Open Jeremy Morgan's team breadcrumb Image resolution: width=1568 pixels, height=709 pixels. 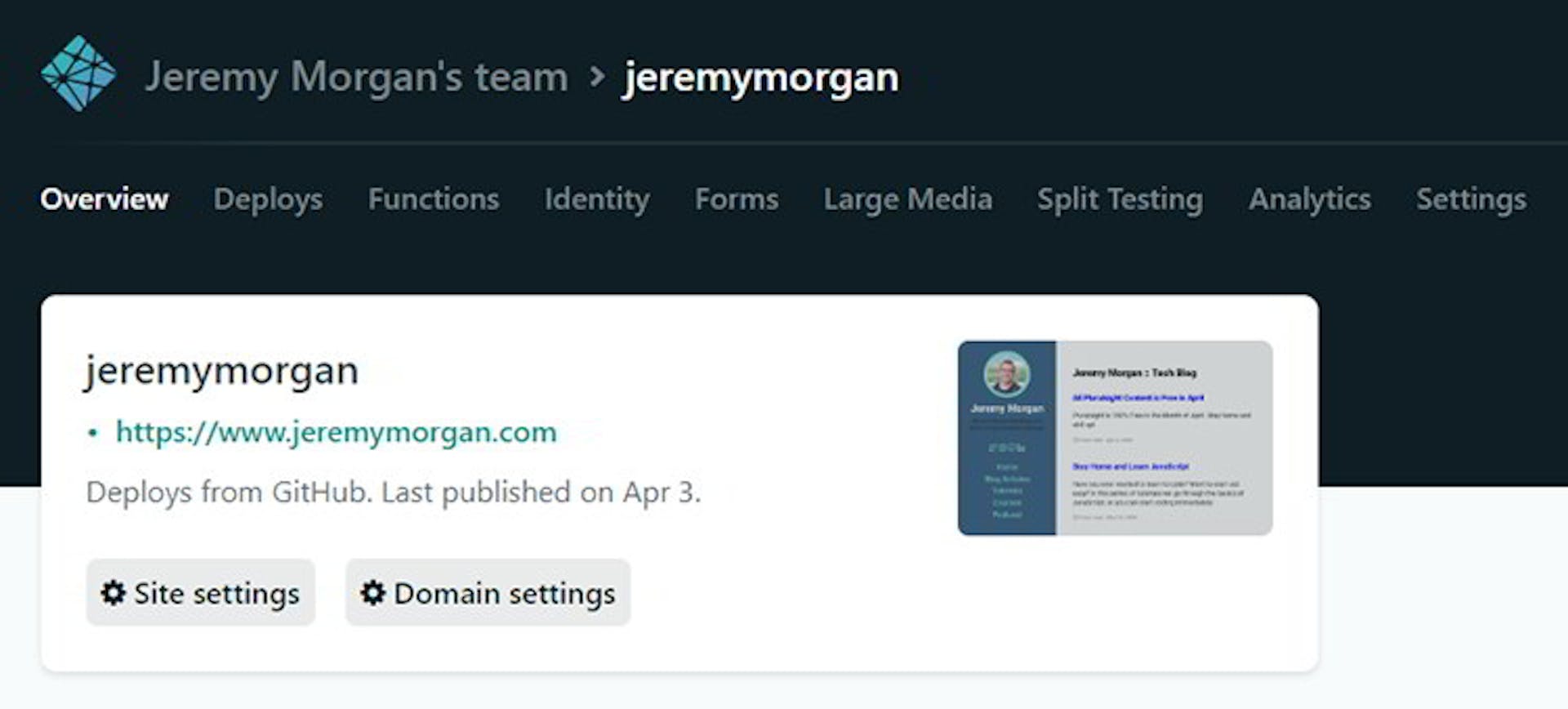(356, 78)
